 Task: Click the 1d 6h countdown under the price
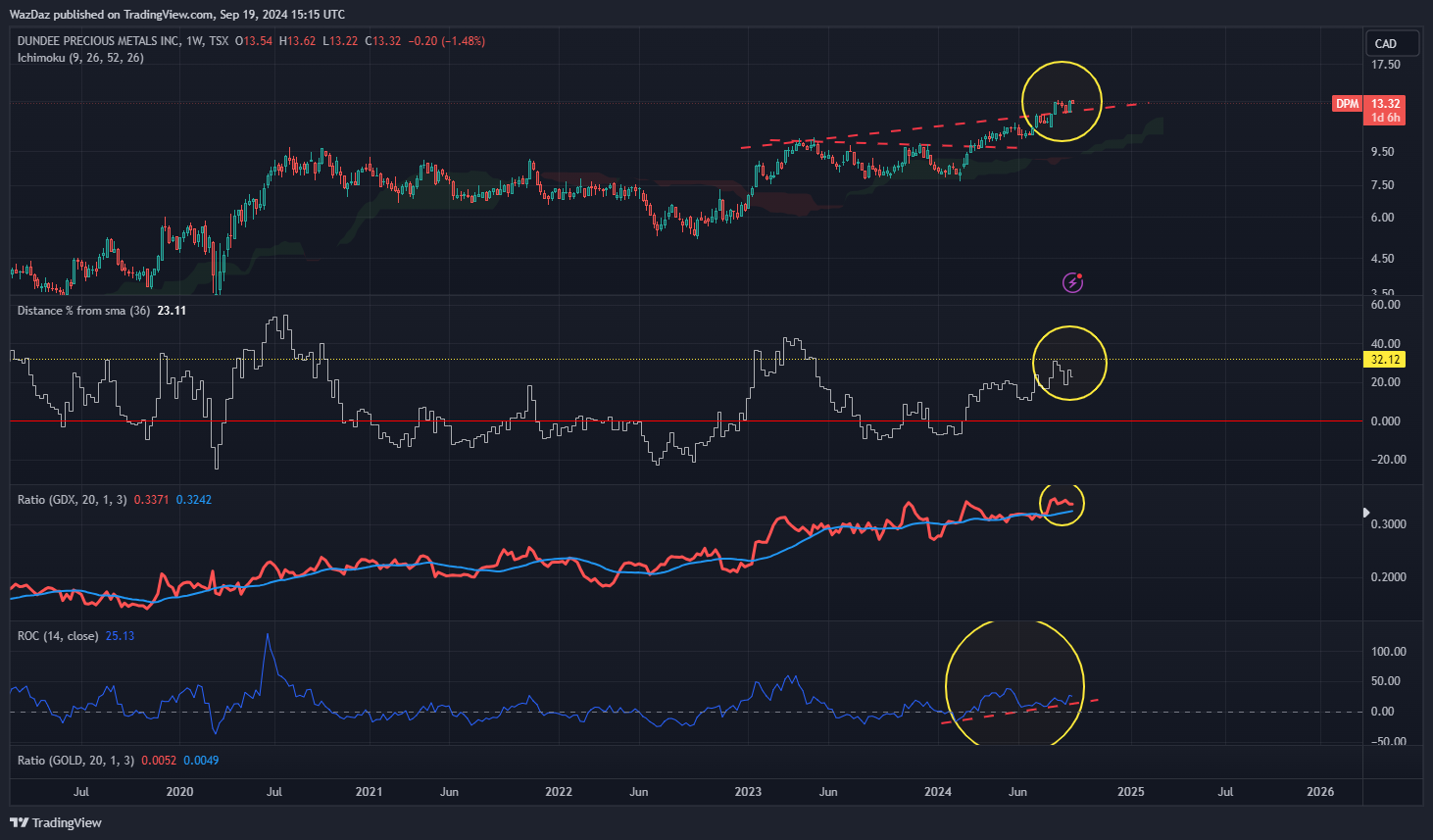pyautogui.click(x=1386, y=118)
